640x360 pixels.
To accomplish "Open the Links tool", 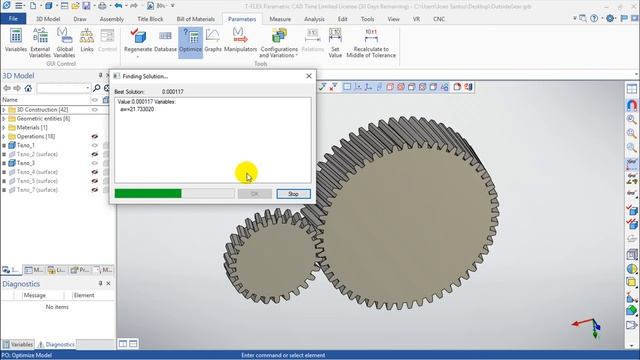I will pyautogui.click(x=87, y=40).
